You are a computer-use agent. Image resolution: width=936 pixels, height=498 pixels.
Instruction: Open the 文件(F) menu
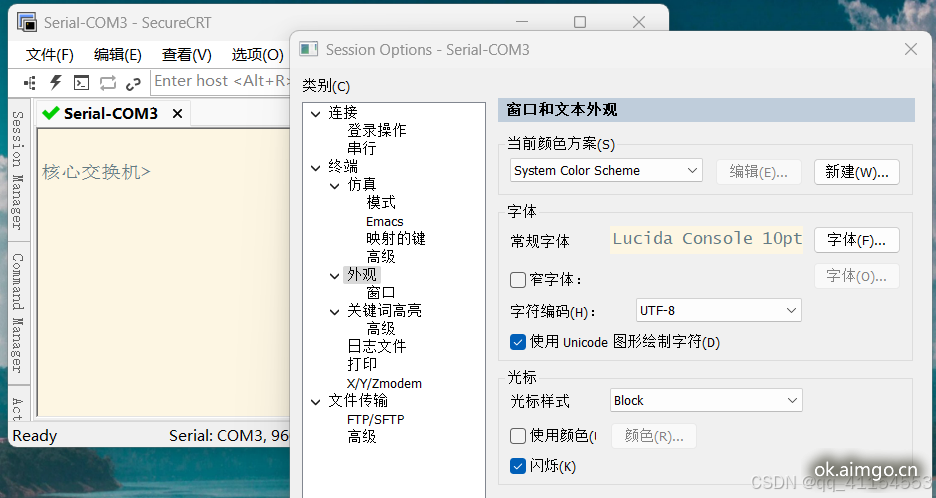[x=50, y=55]
